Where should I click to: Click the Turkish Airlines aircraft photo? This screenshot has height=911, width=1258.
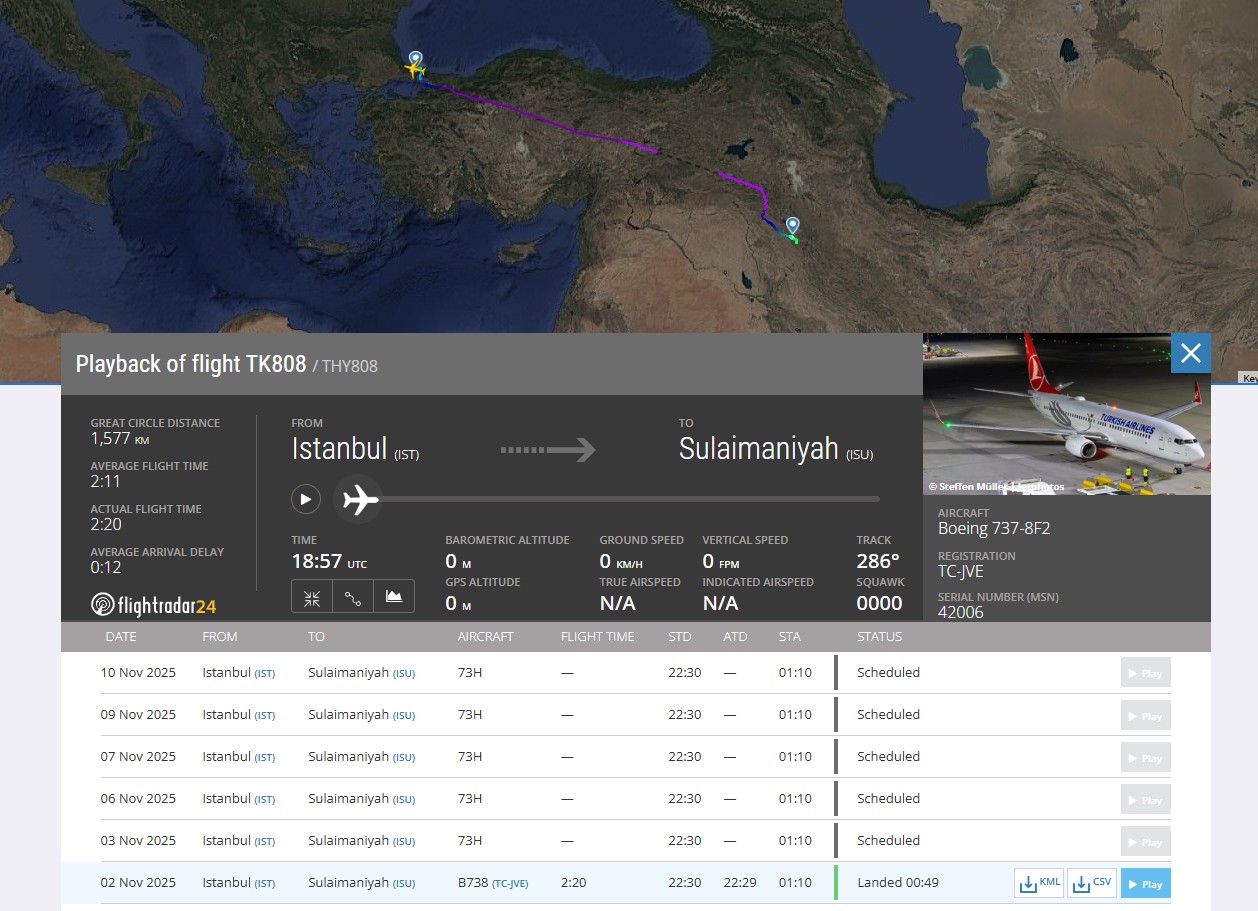(x=1066, y=414)
